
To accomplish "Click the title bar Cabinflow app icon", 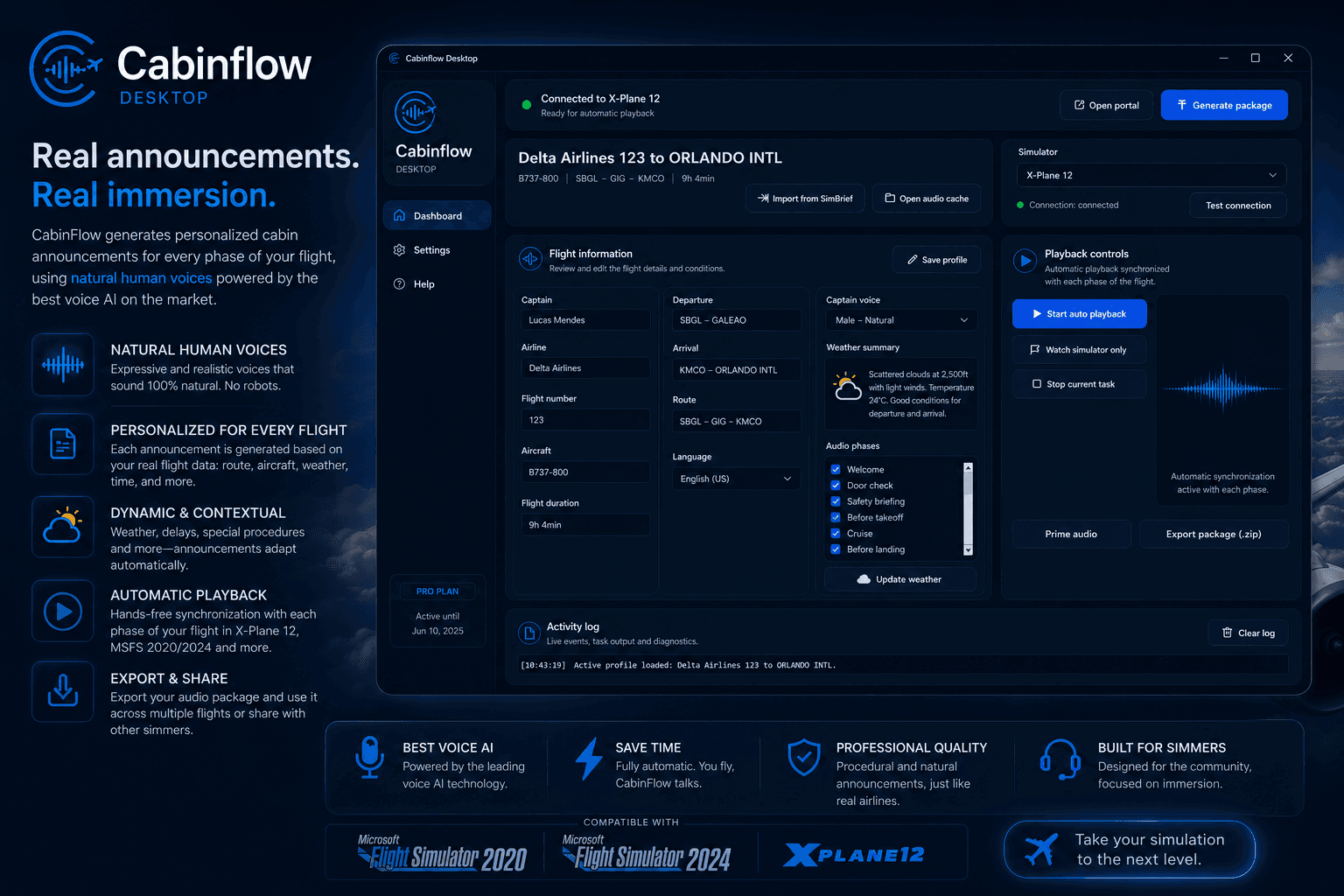I will pyautogui.click(x=395, y=59).
